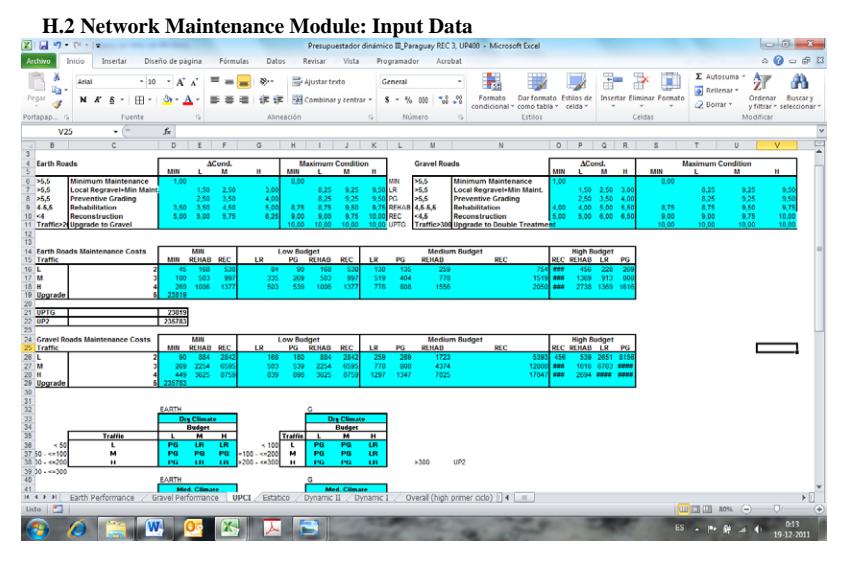Click the Ordenar y filtrar button

click(762, 91)
